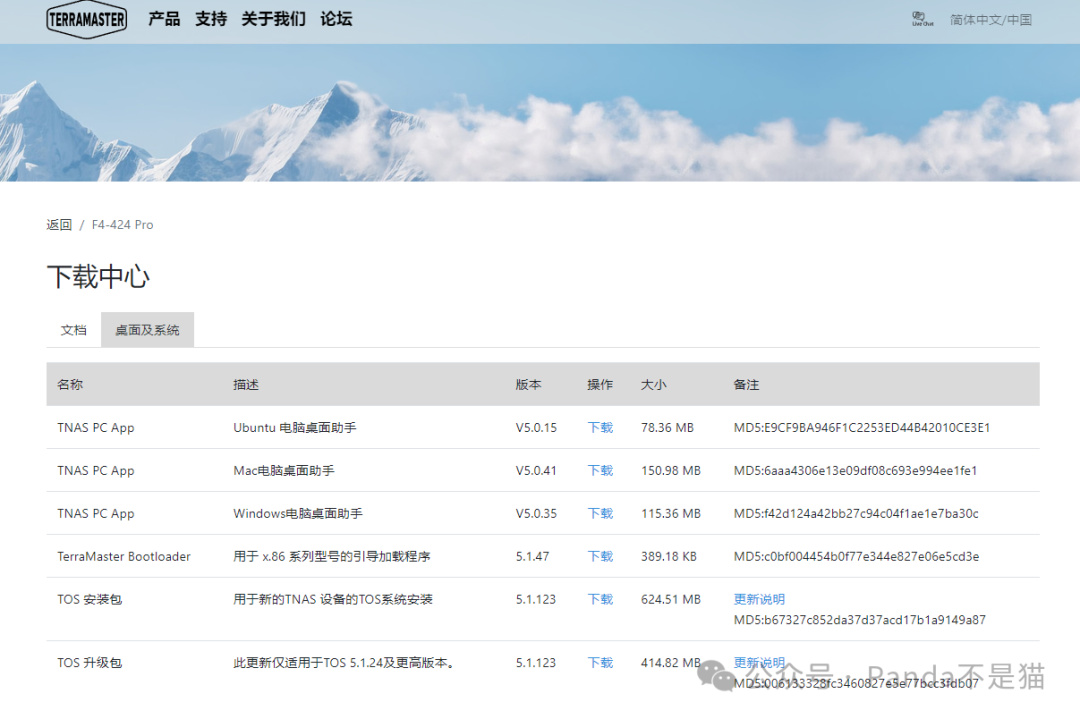Viewport: 1080px width, 719px height.
Task: Click the MD5:f42d124a42bb27c94c04f1ae1e7ba30c text
Action: click(856, 513)
